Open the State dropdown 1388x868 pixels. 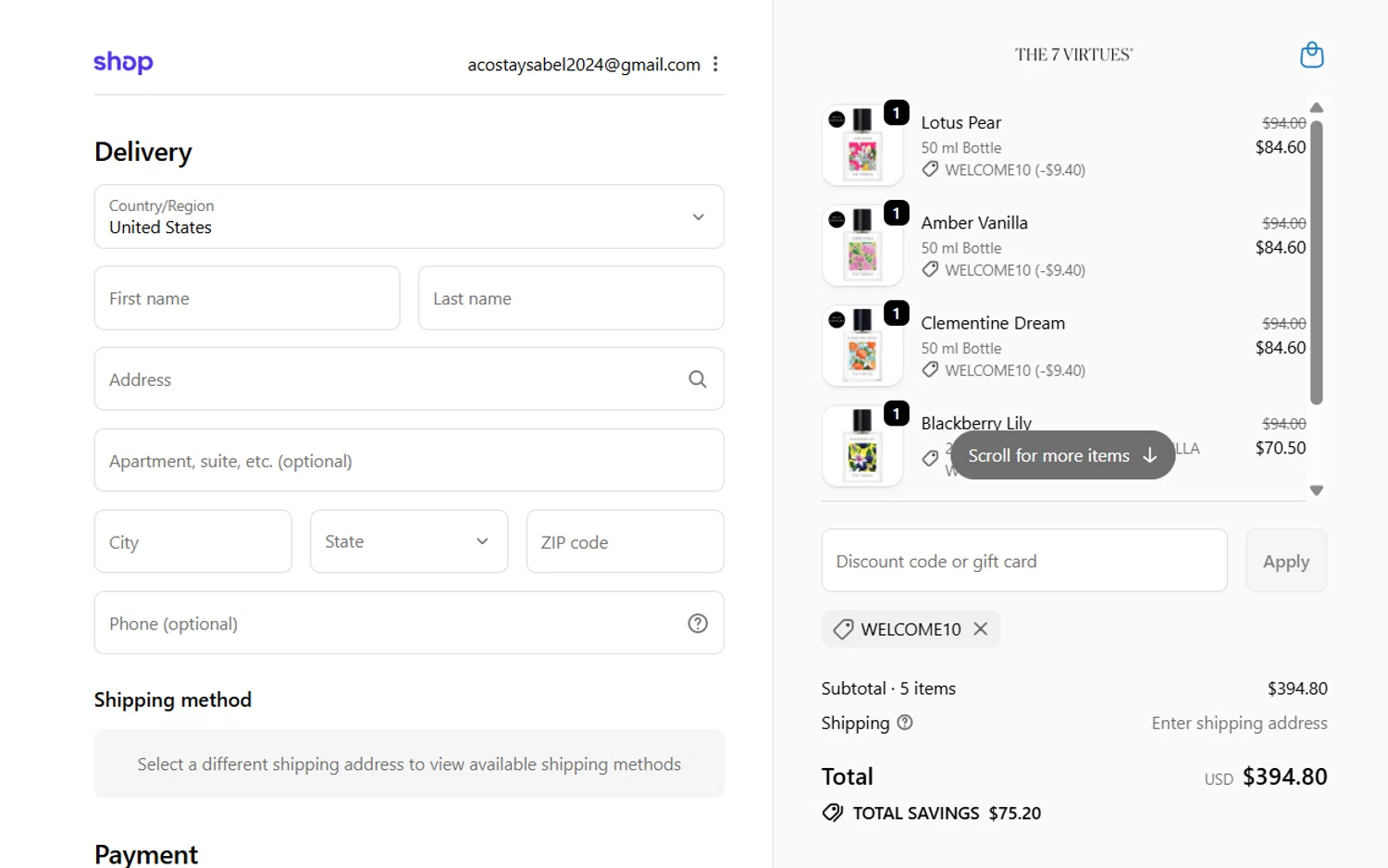coord(409,541)
